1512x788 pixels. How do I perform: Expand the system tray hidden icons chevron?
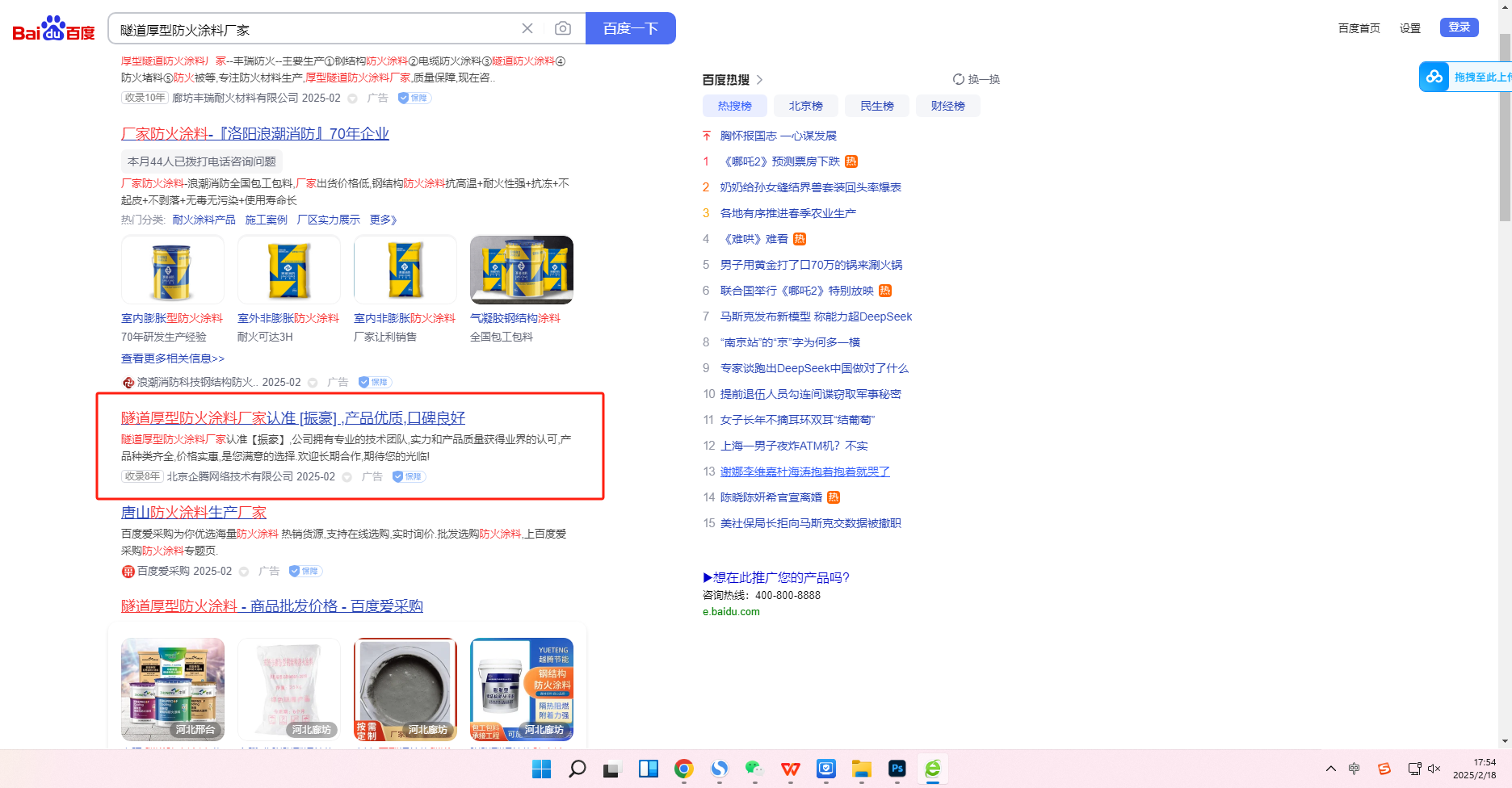[1331, 769]
